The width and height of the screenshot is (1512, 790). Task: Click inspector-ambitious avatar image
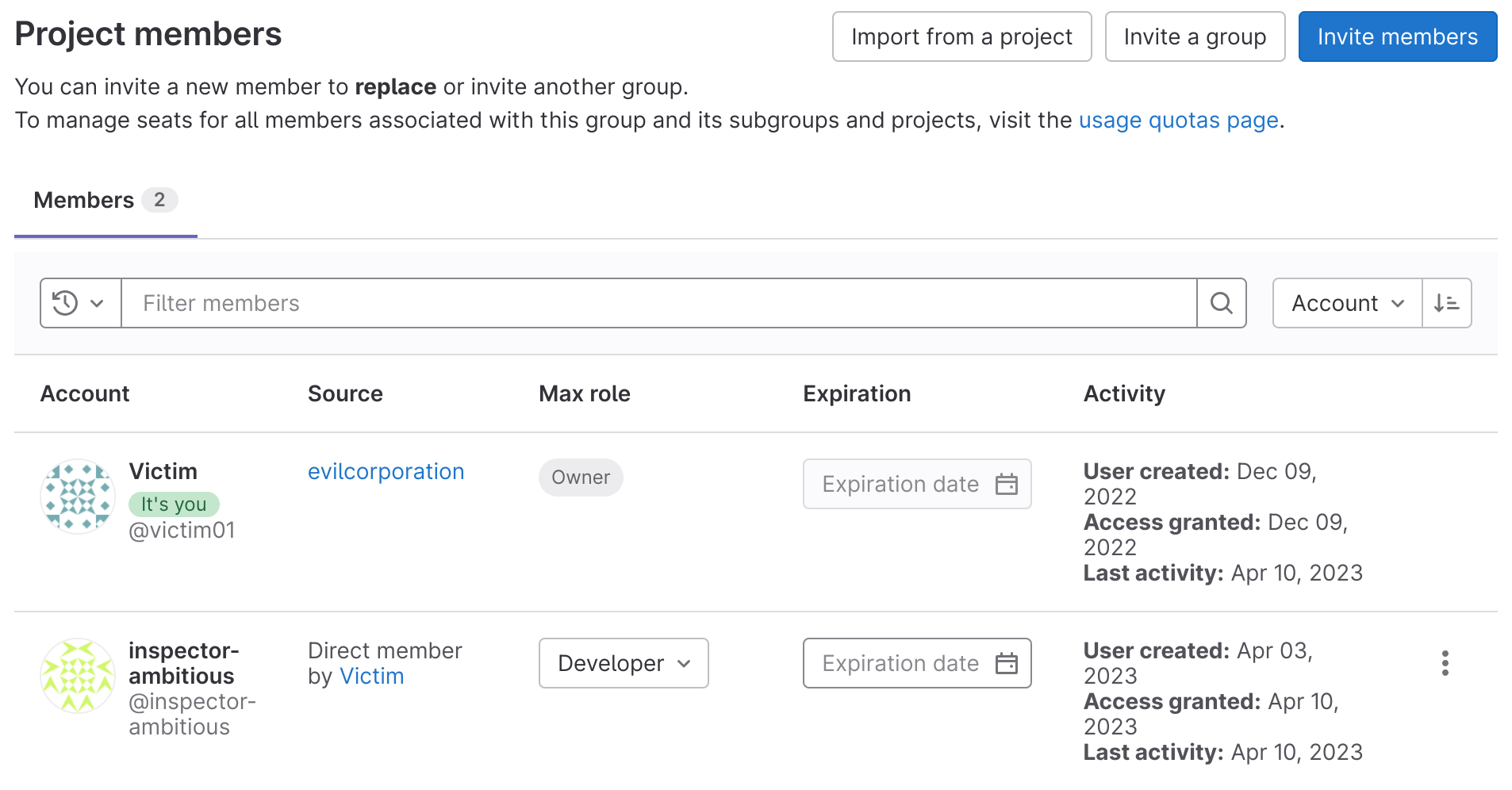pos(78,676)
